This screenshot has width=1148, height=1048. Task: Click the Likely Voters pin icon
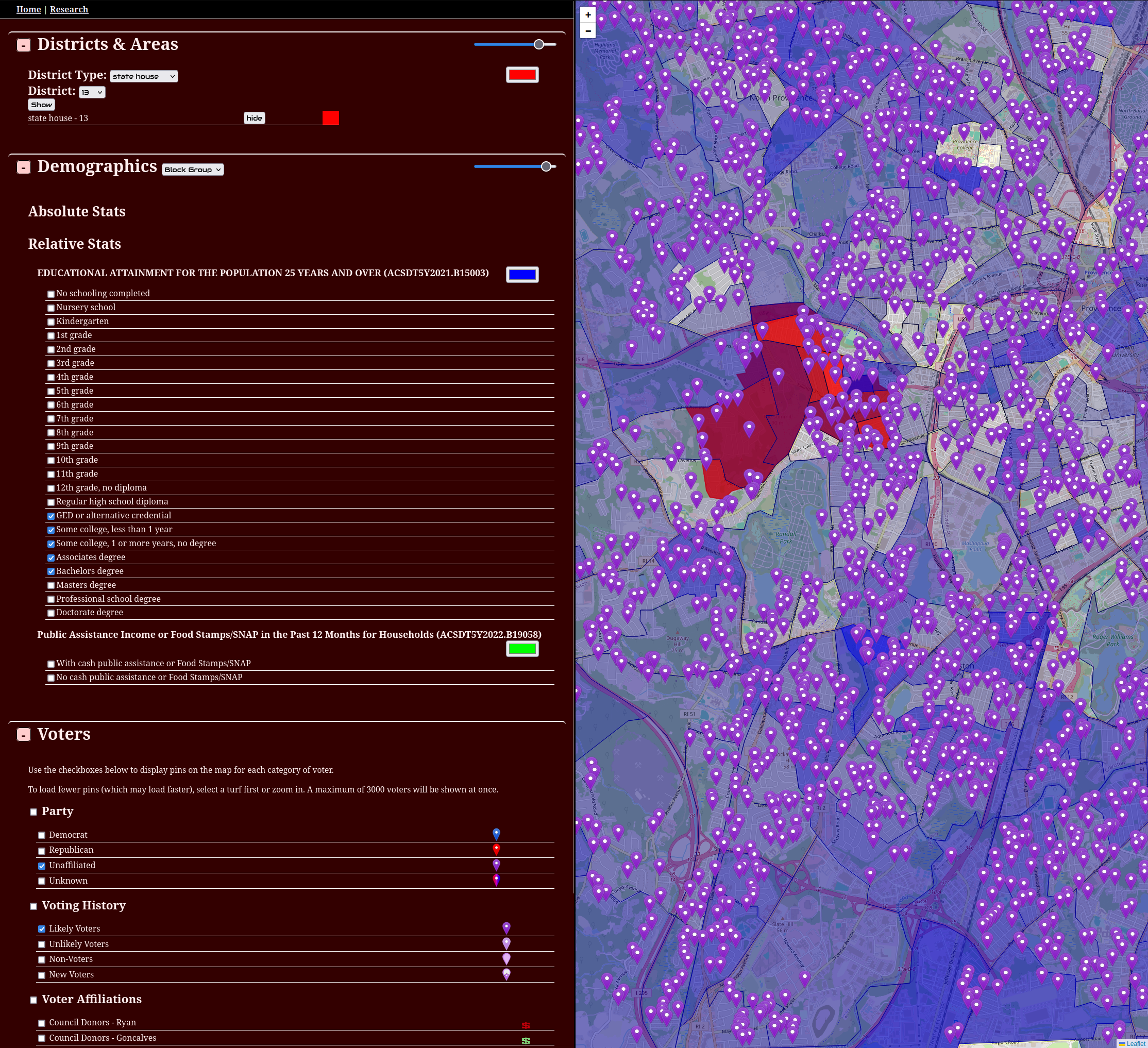click(x=505, y=928)
